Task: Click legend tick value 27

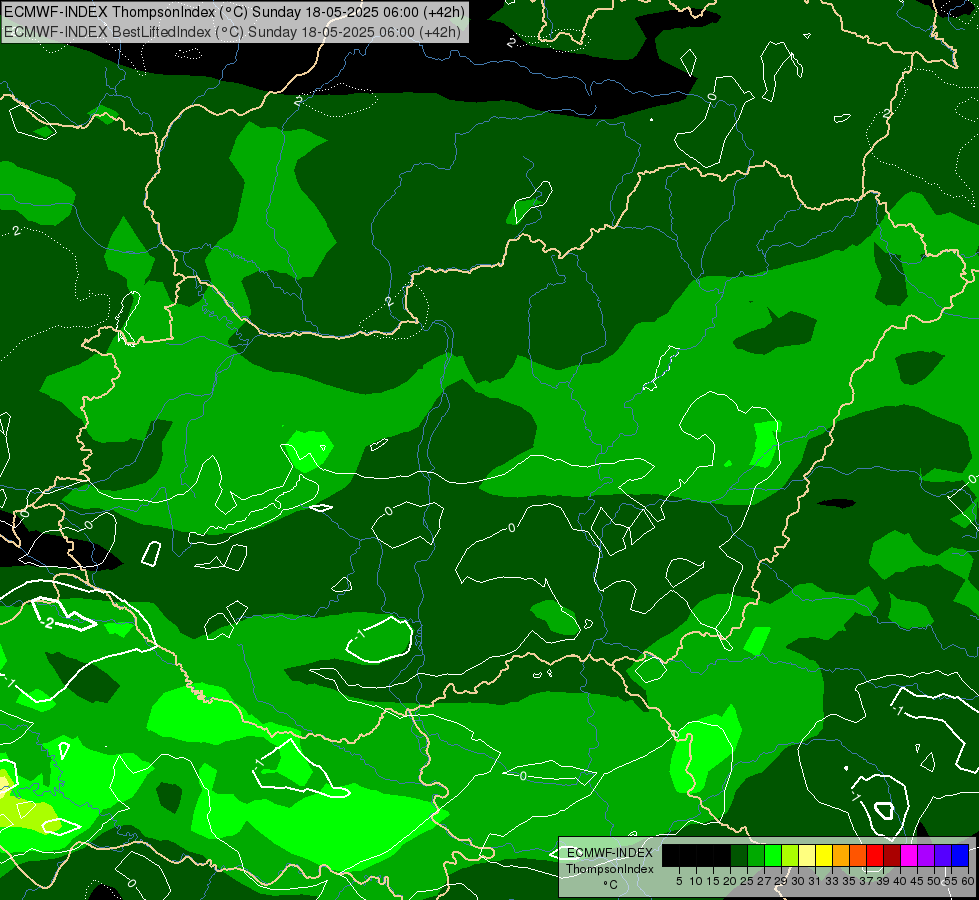Action: tap(764, 881)
